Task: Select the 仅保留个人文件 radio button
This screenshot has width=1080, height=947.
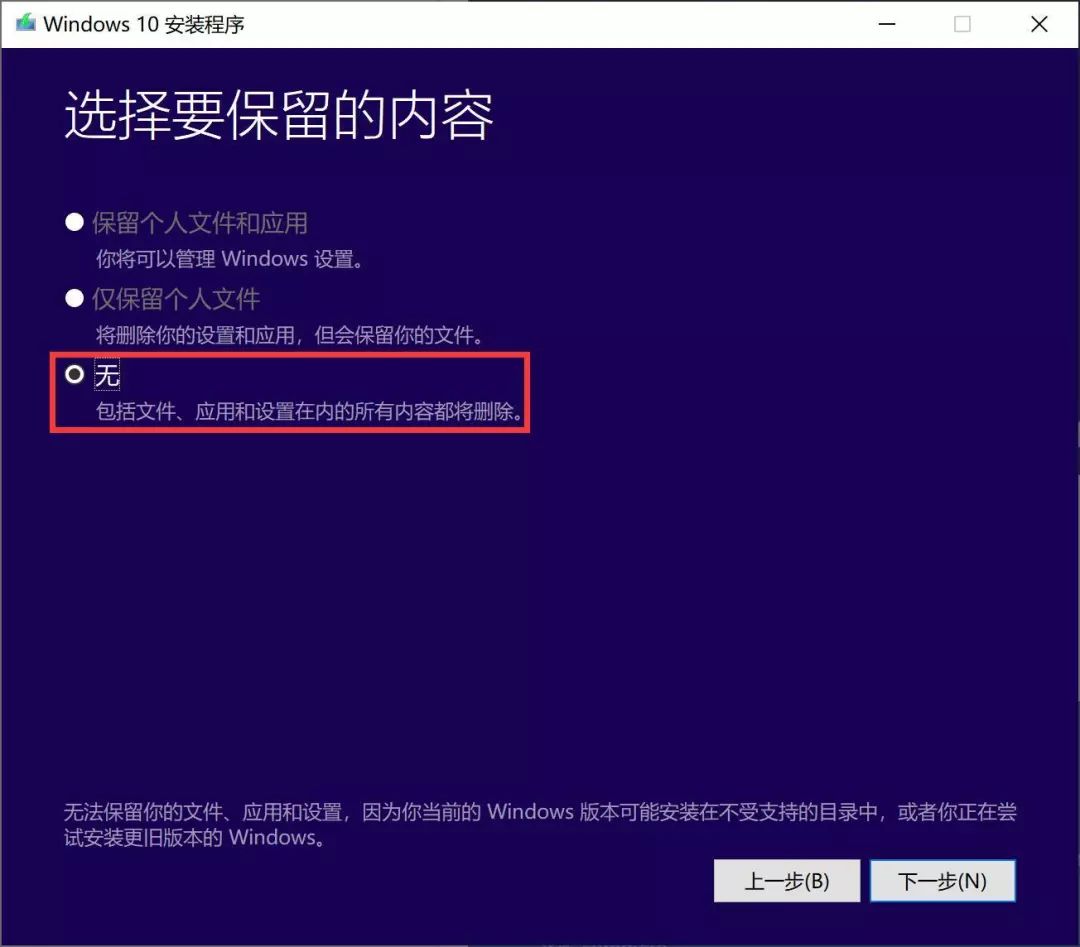Action: click(x=74, y=298)
